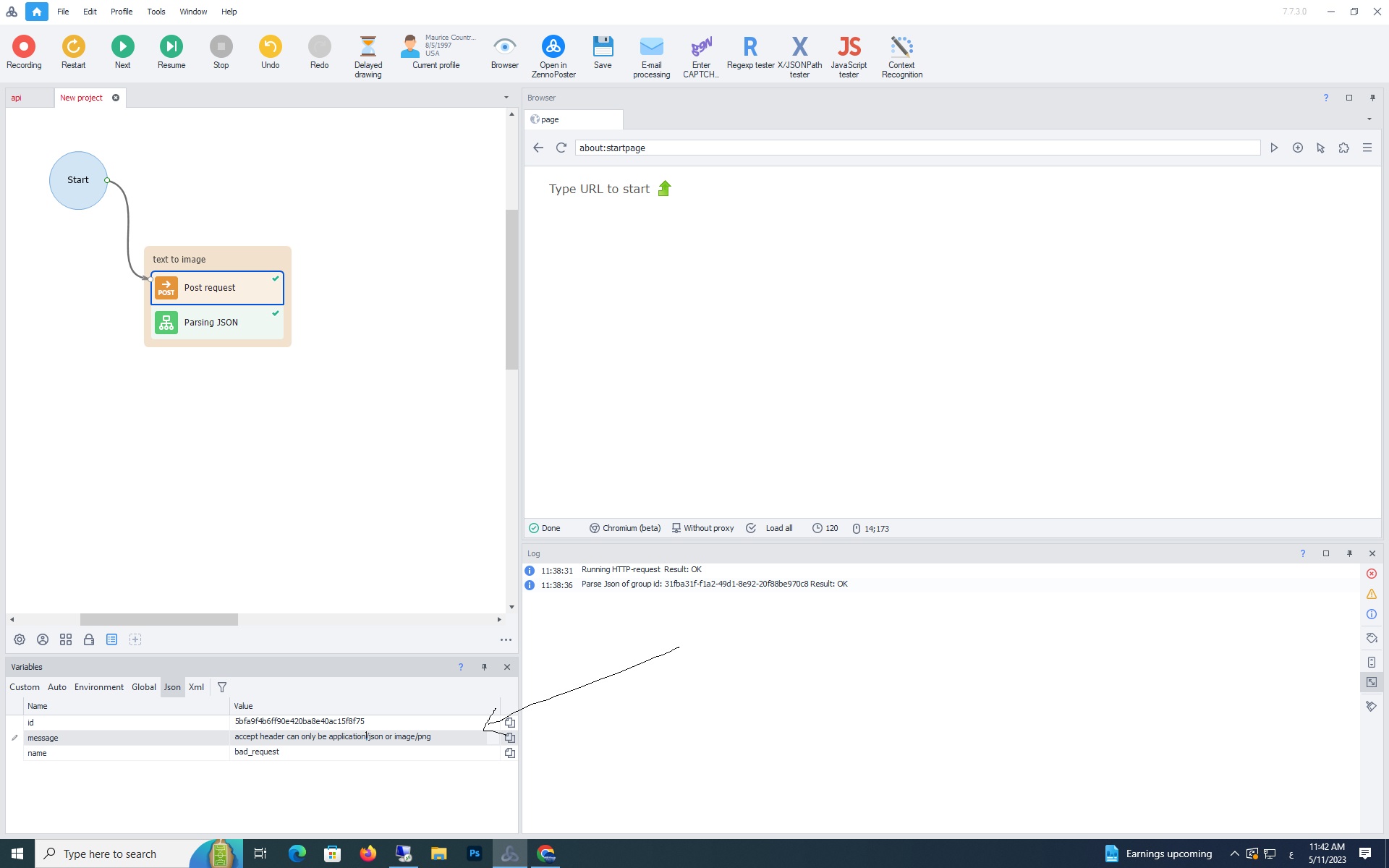1389x868 pixels.
Task: Click the browser extensions puzzle icon
Action: pos(1343,148)
